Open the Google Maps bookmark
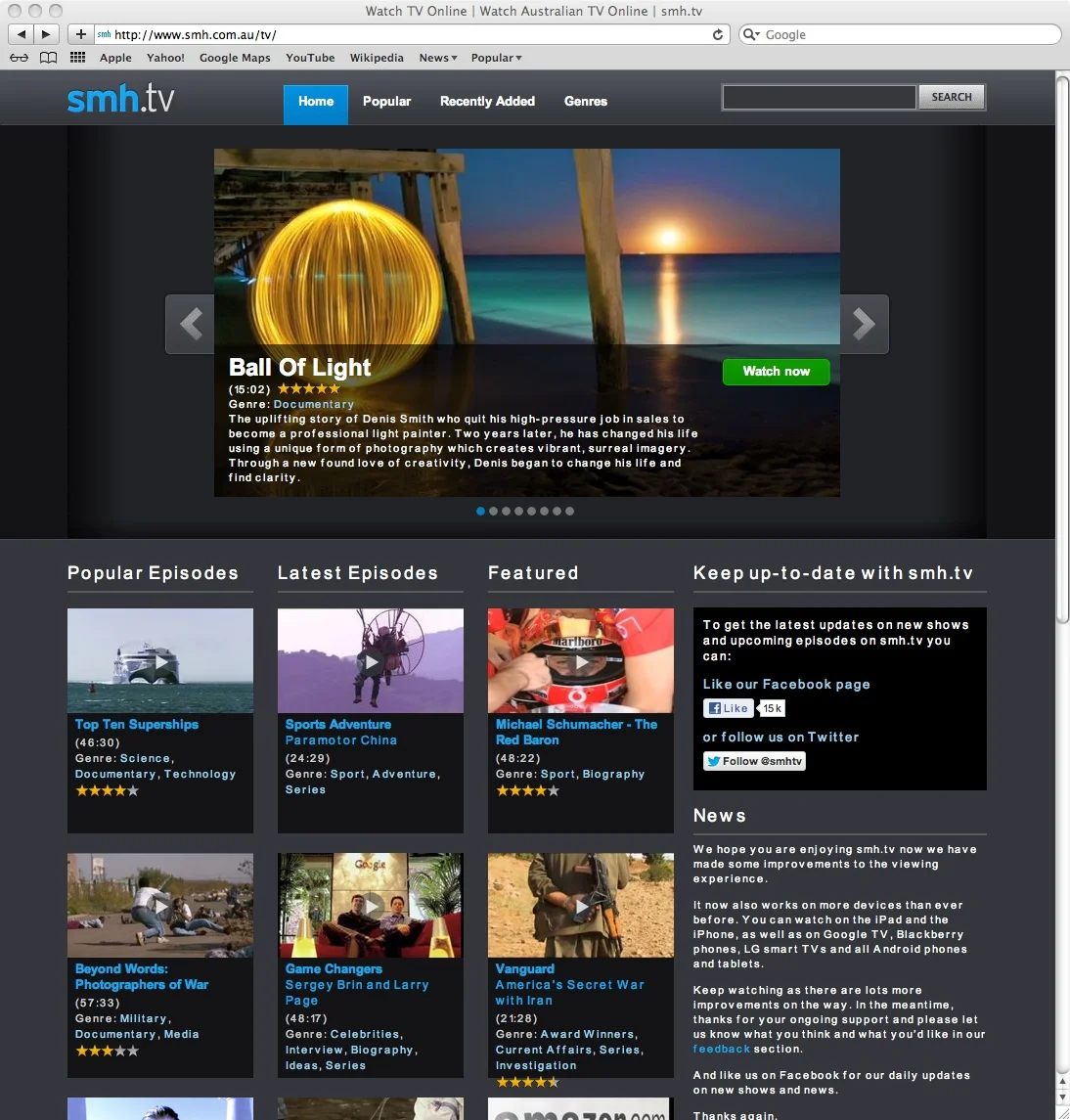1070x1120 pixels. tap(235, 58)
